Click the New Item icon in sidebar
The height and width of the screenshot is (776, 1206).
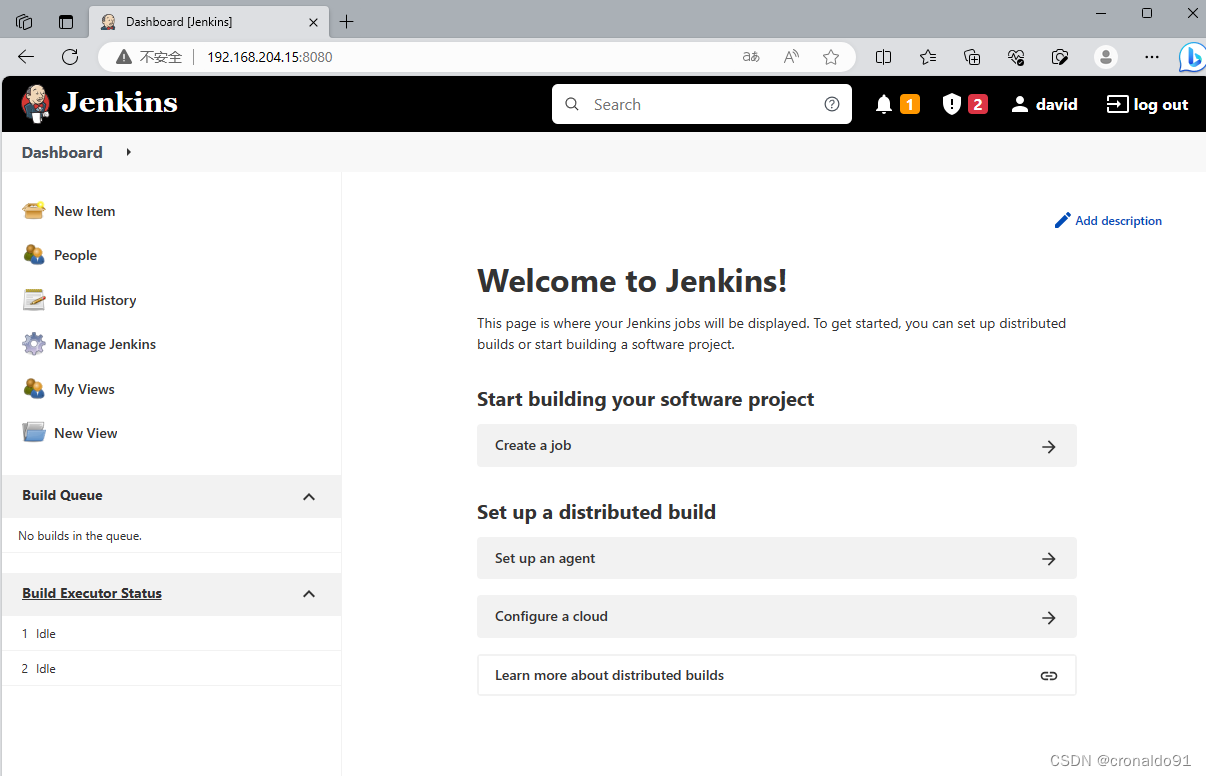(34, 211)
